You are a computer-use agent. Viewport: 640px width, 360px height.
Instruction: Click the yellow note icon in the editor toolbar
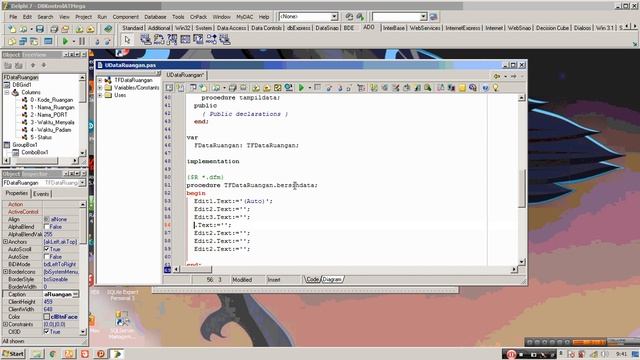click(462, 87)
